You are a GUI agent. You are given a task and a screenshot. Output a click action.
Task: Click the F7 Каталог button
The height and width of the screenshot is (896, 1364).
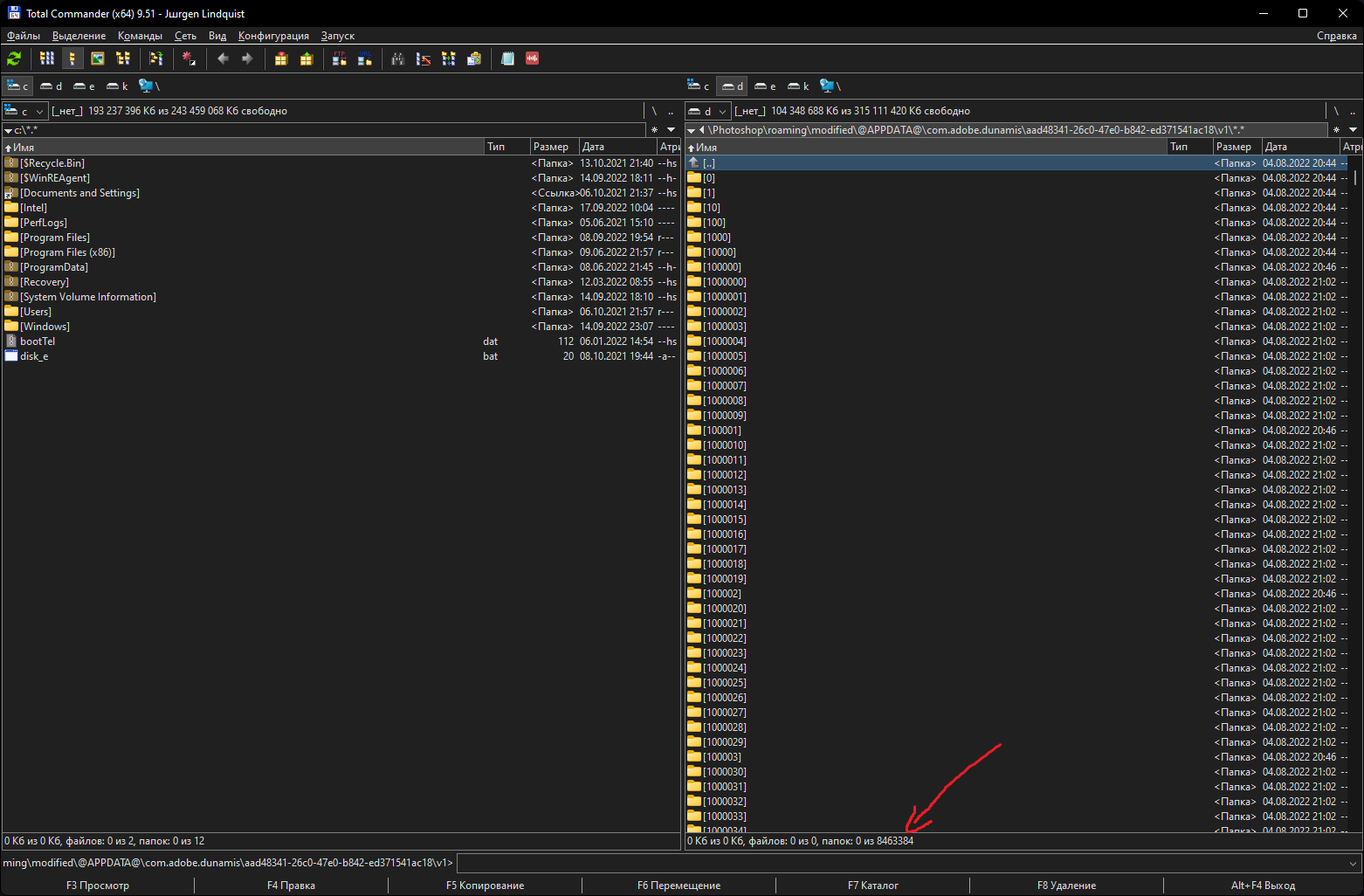point(872,886)
